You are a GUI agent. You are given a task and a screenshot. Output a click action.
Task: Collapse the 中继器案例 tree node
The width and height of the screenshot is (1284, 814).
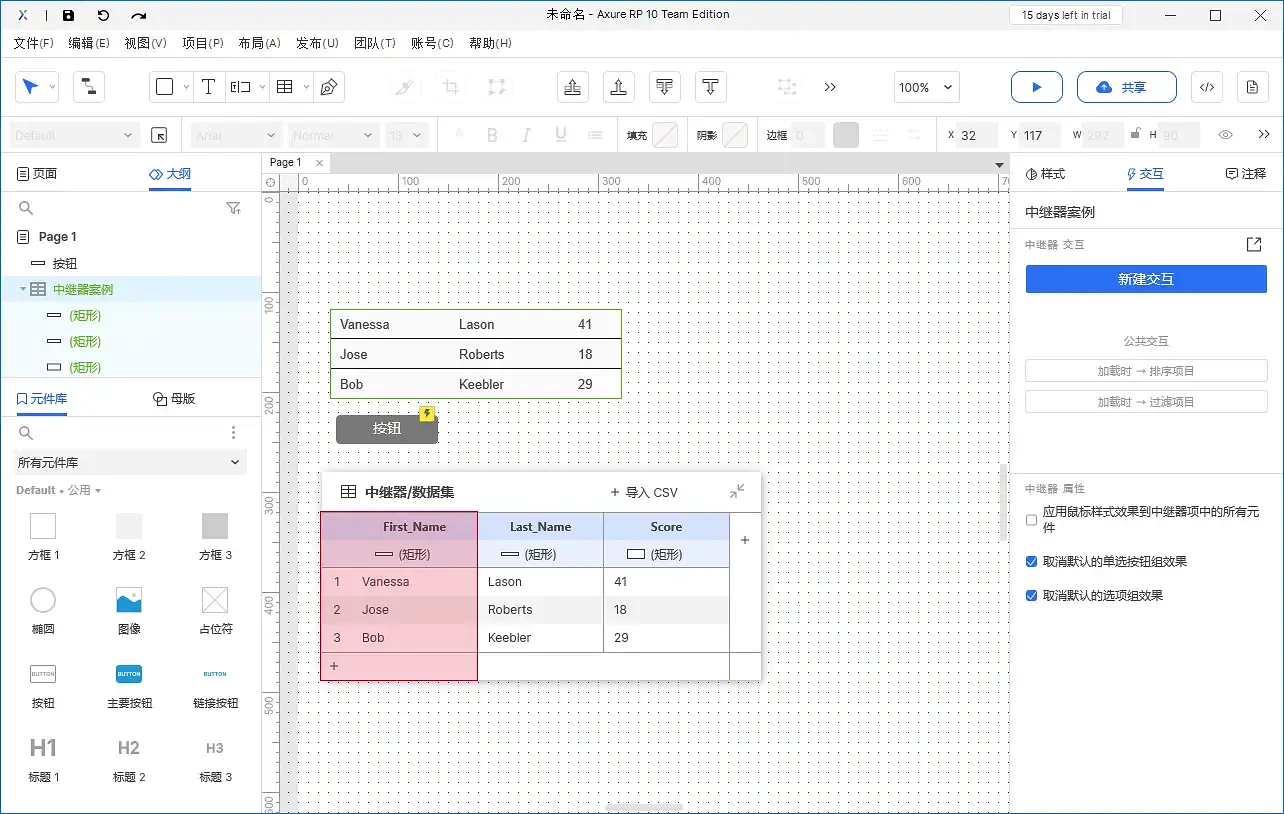coord(22,290)
